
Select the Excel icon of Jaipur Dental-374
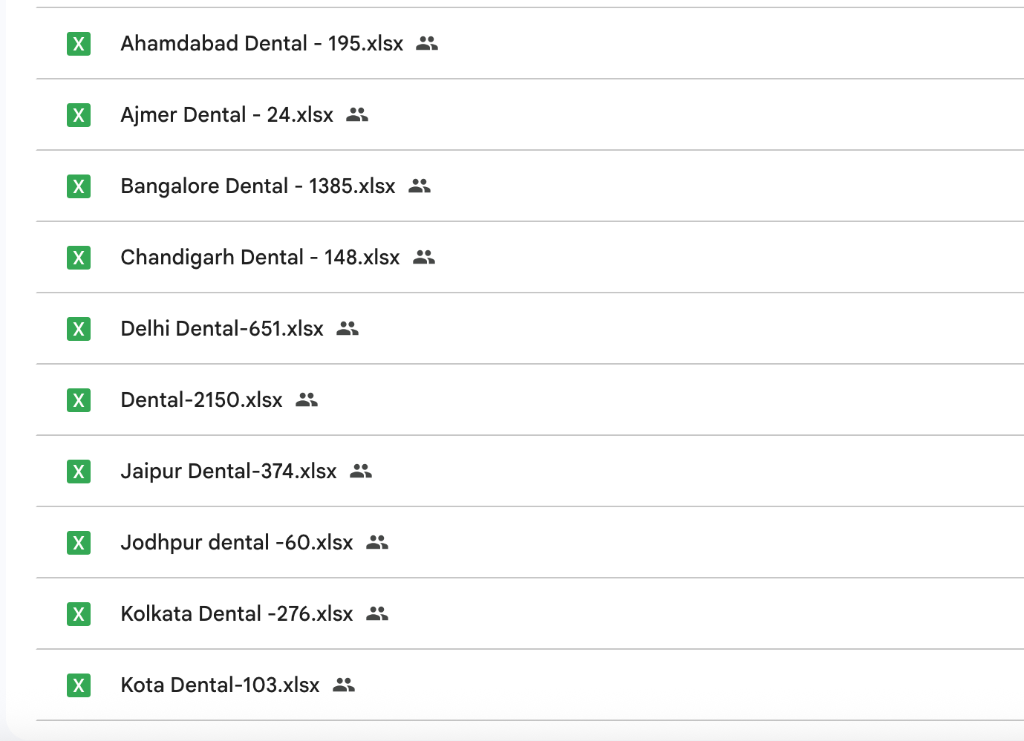(78, 471)
